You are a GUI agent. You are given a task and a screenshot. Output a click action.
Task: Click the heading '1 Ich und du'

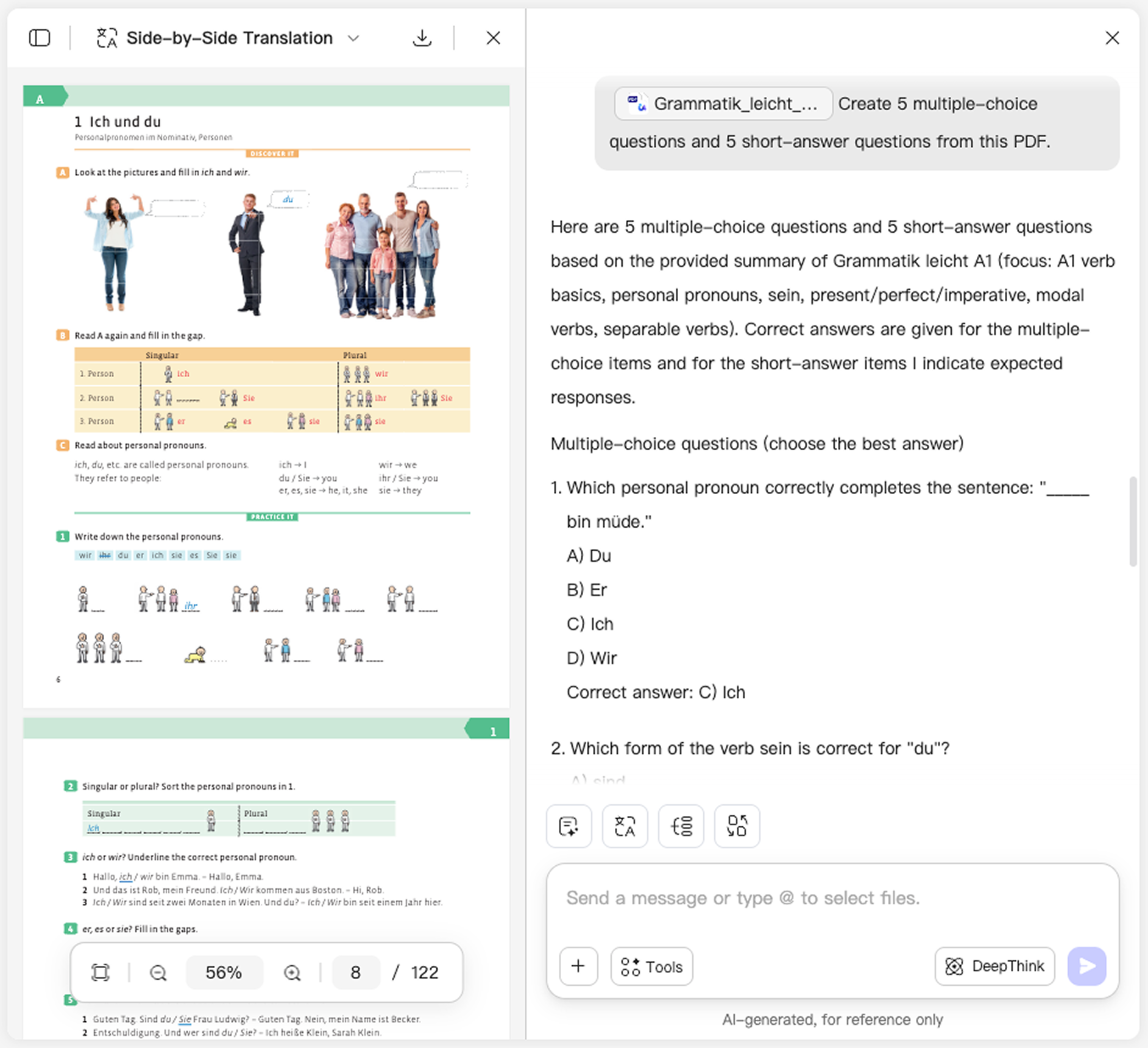(x=118, y=121)
